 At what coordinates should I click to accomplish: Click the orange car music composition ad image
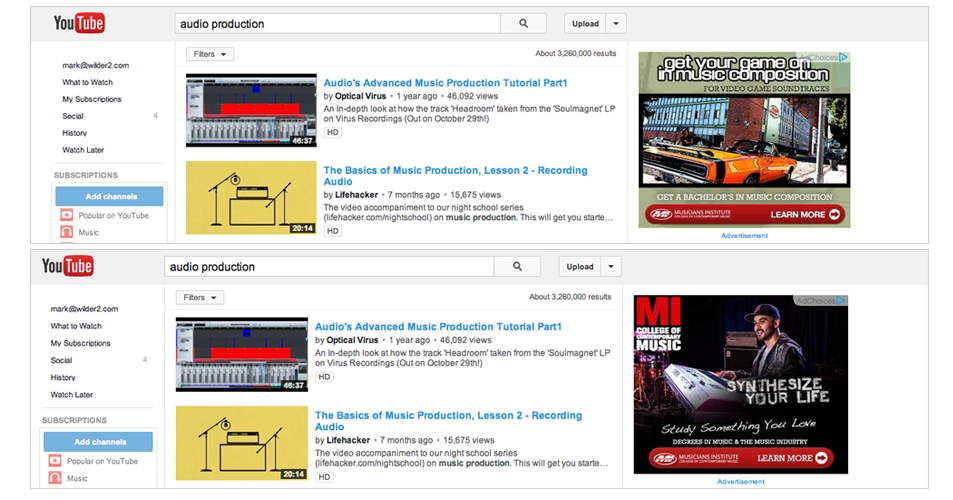coord(744,140)
